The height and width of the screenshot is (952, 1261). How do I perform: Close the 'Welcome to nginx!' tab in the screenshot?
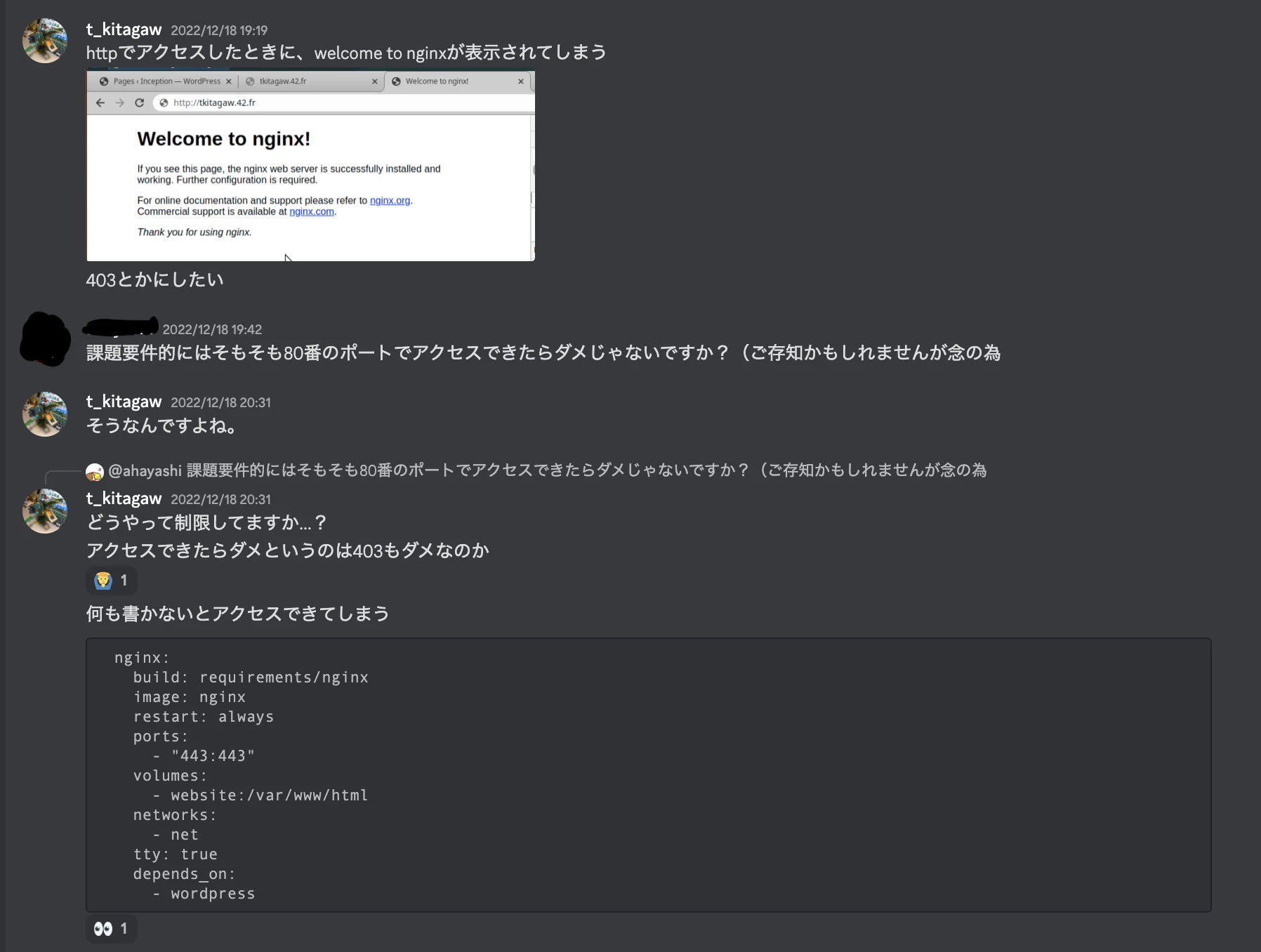point(521,81)
